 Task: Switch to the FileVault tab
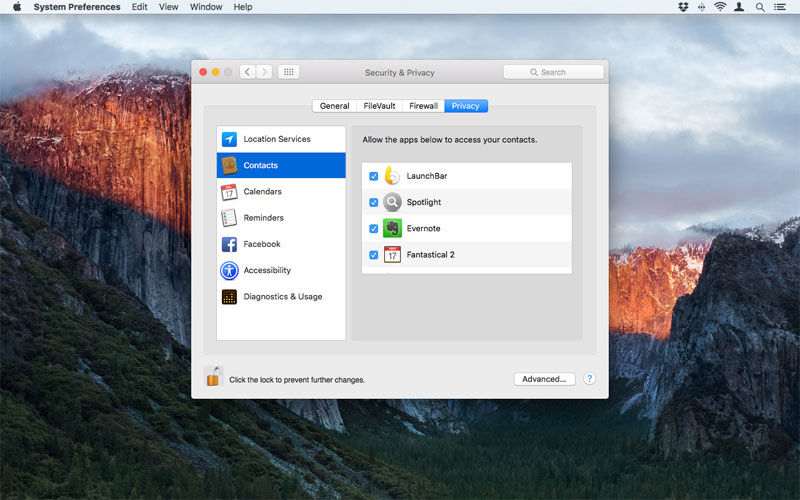click(379, 106)
